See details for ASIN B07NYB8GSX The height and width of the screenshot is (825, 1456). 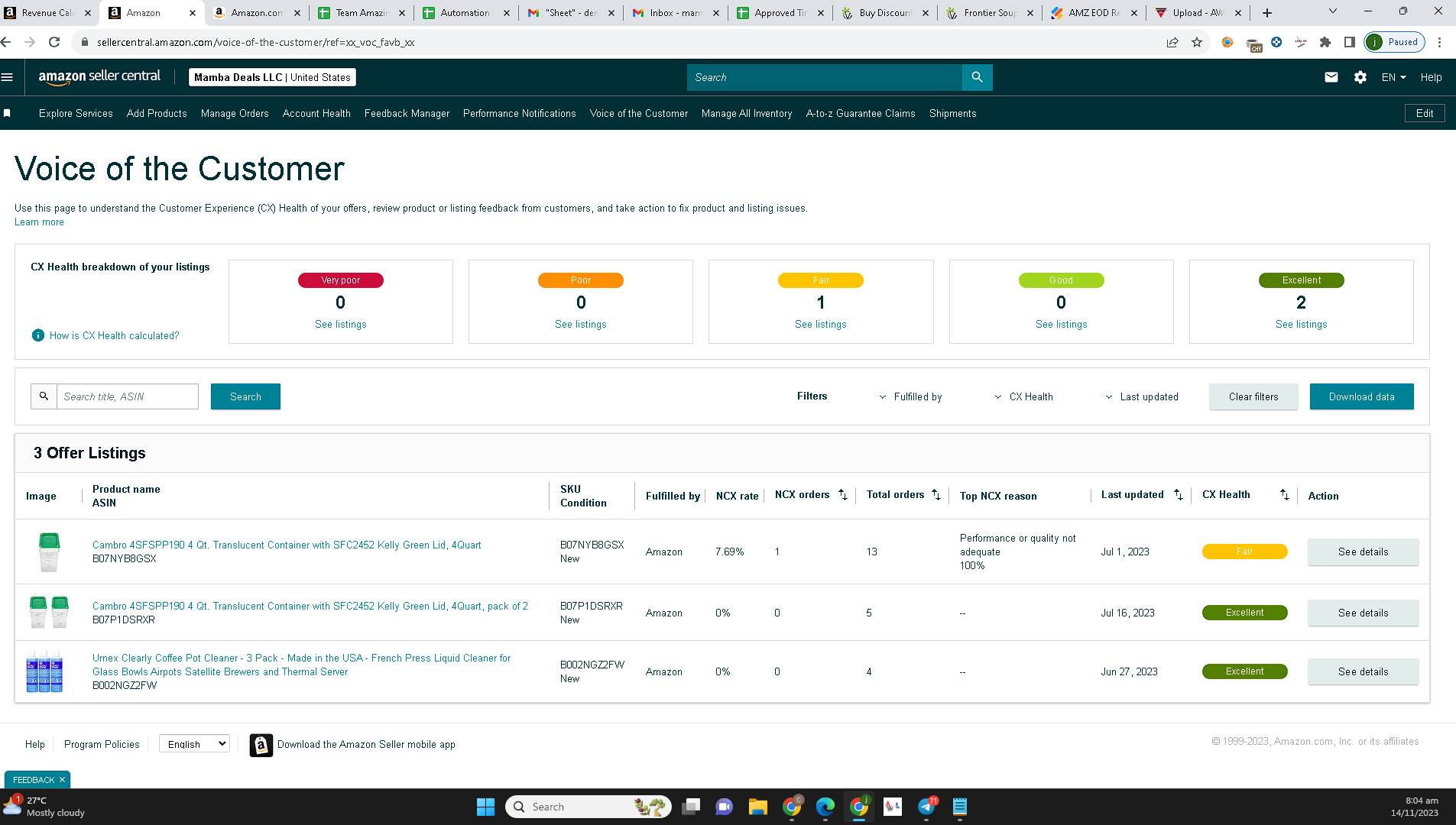[1364, 552]
